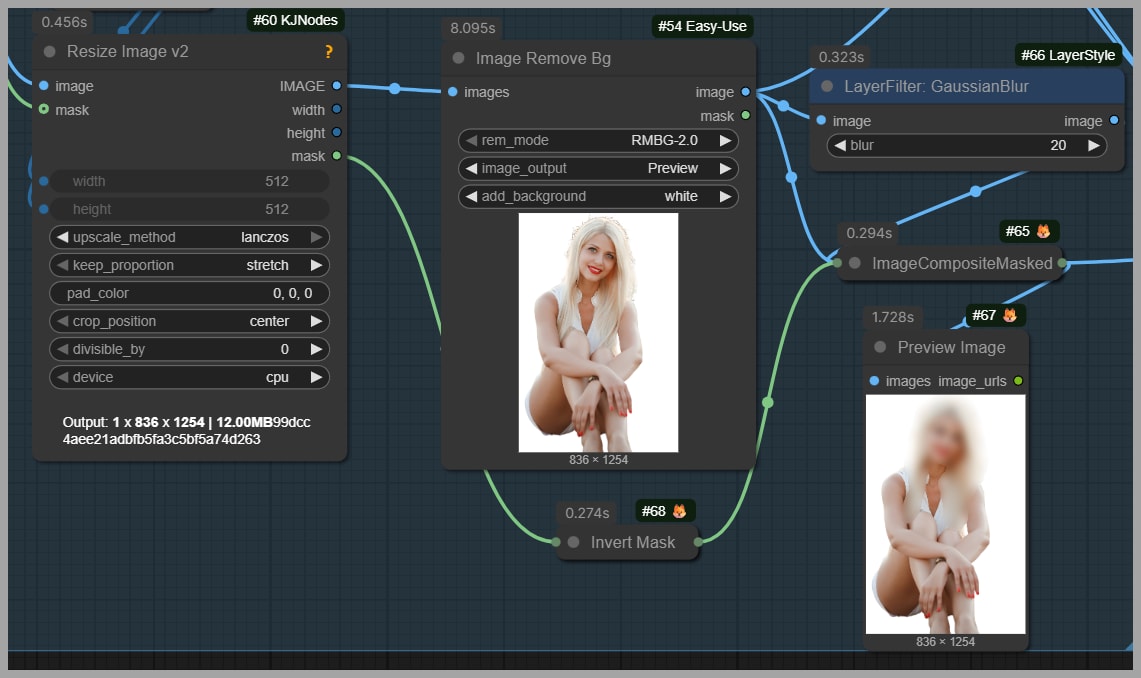Click the blurred preview image thumbnail
This screenshot has width=1141, height=678.
(x=945, y=514)
